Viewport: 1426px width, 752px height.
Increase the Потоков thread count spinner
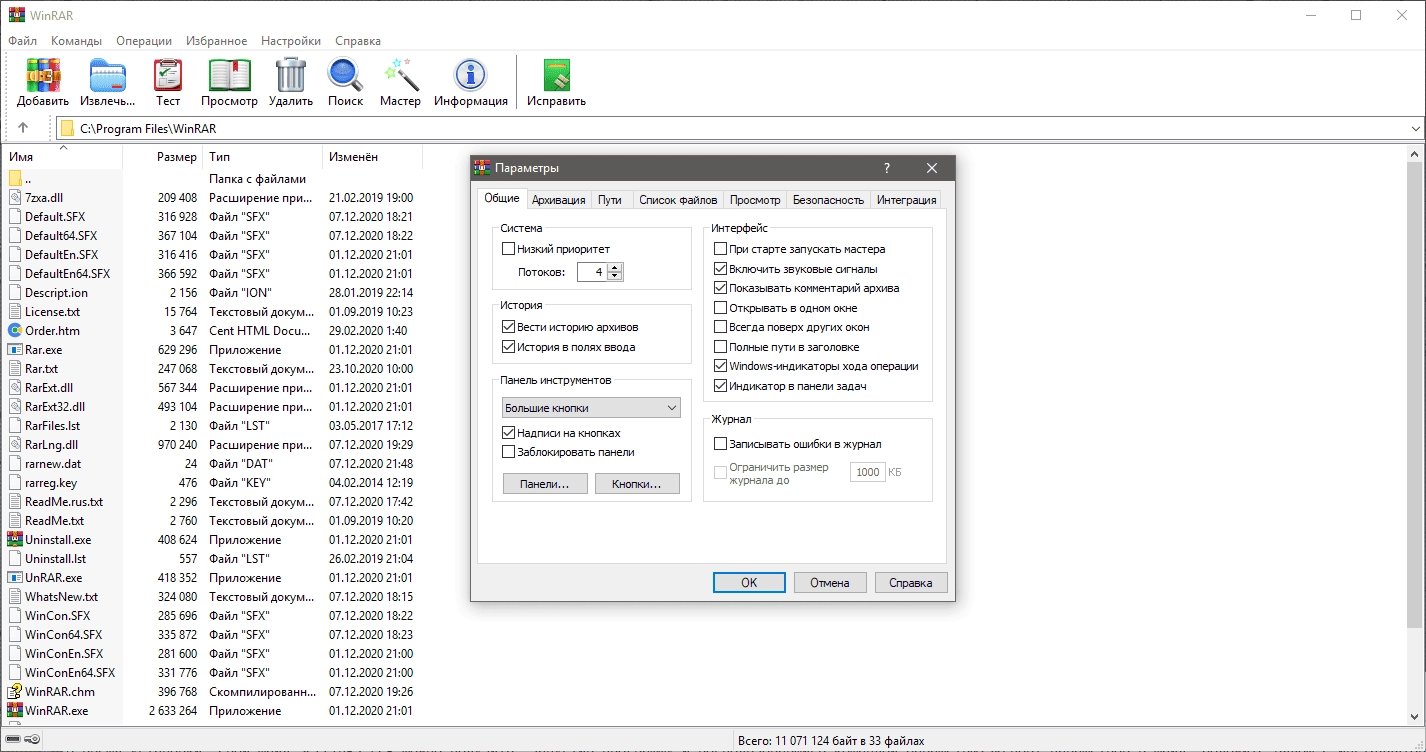tap(615, 267)
